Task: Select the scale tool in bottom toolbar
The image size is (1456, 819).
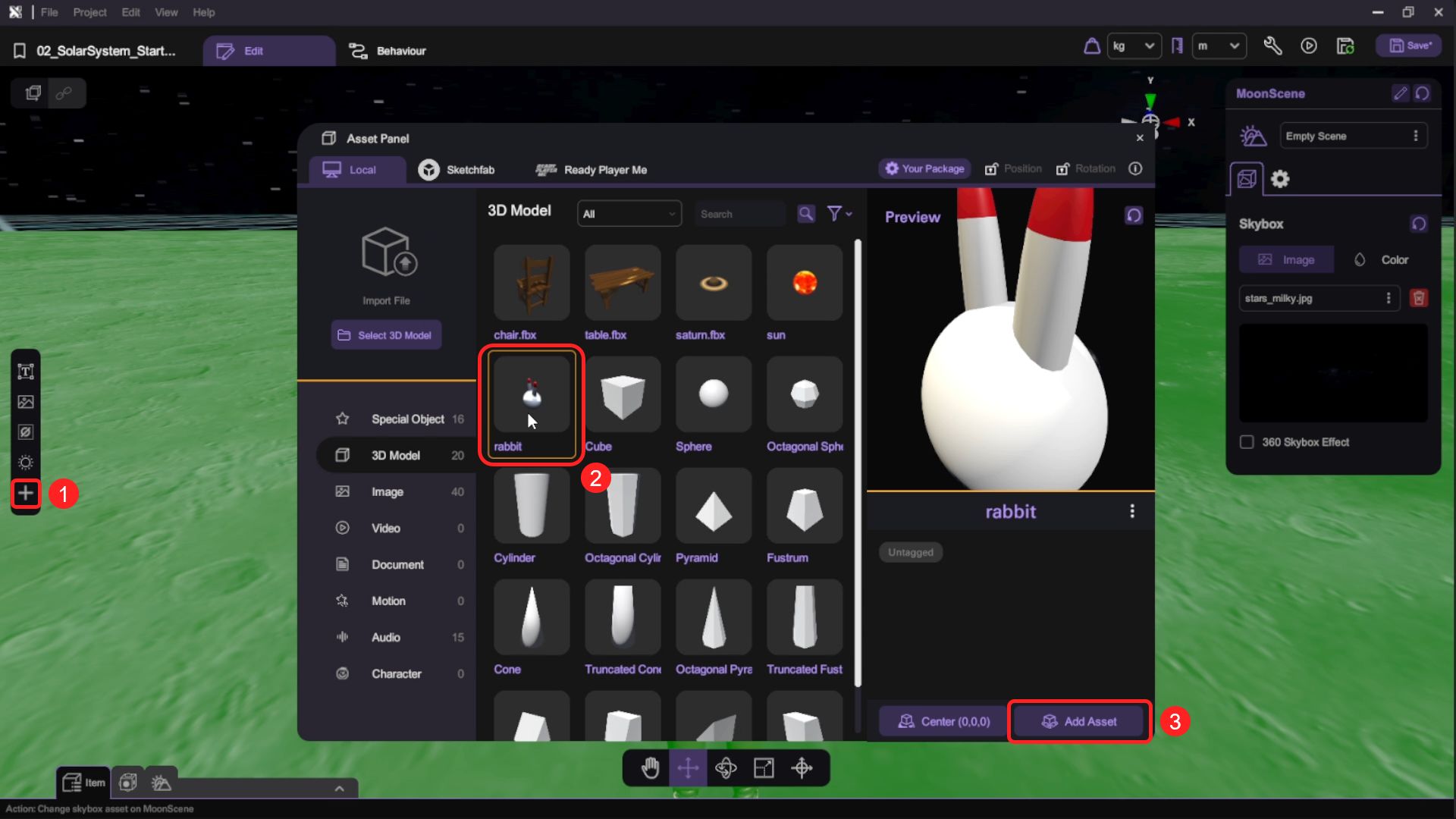Action: pos(764,768)
